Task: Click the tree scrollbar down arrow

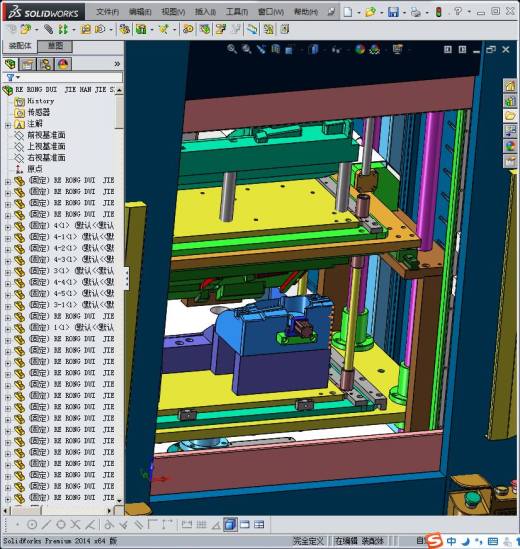Action: tap(119, 501)
